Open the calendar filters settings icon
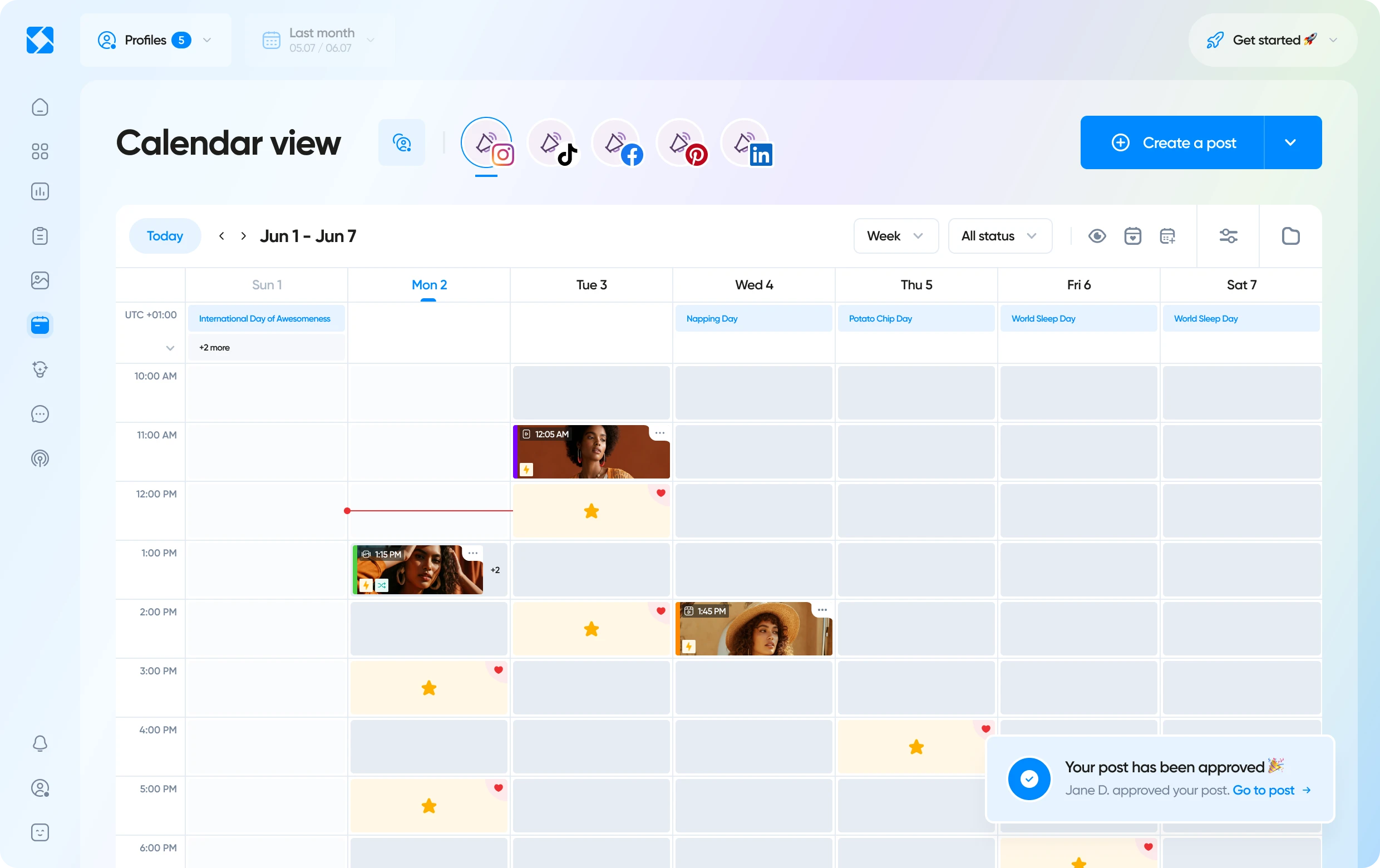Screen dimensions: 1380x868 [1228, 235]
